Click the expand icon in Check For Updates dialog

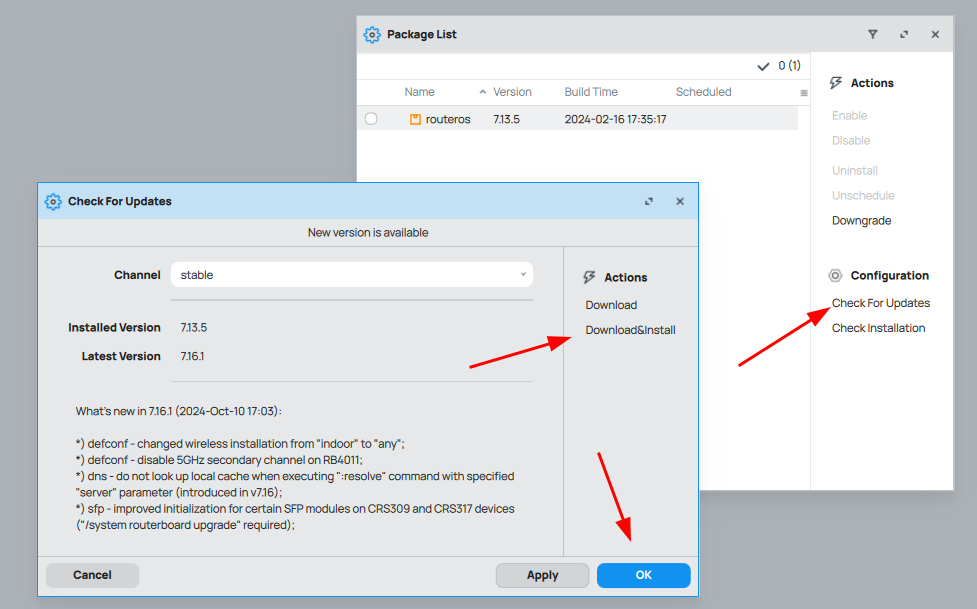pyautogui.click(x=649, y=201)
